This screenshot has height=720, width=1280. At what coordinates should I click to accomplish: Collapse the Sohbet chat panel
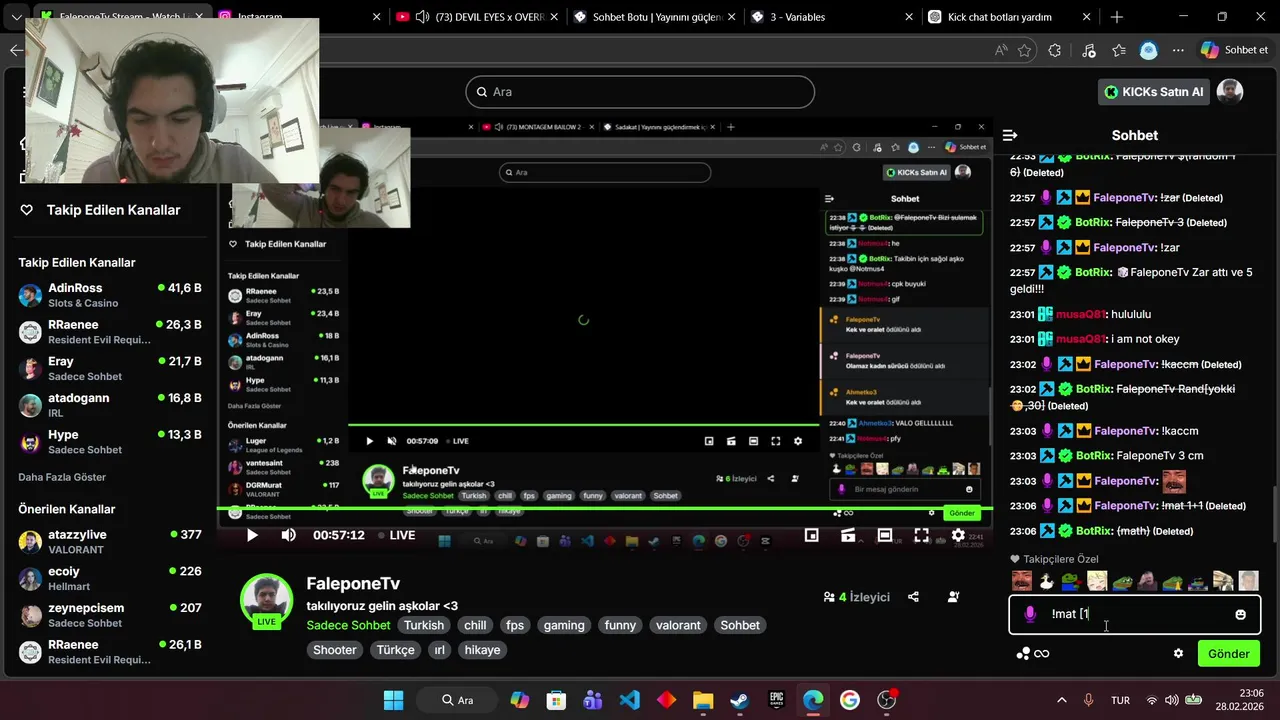pos(1010,135)
